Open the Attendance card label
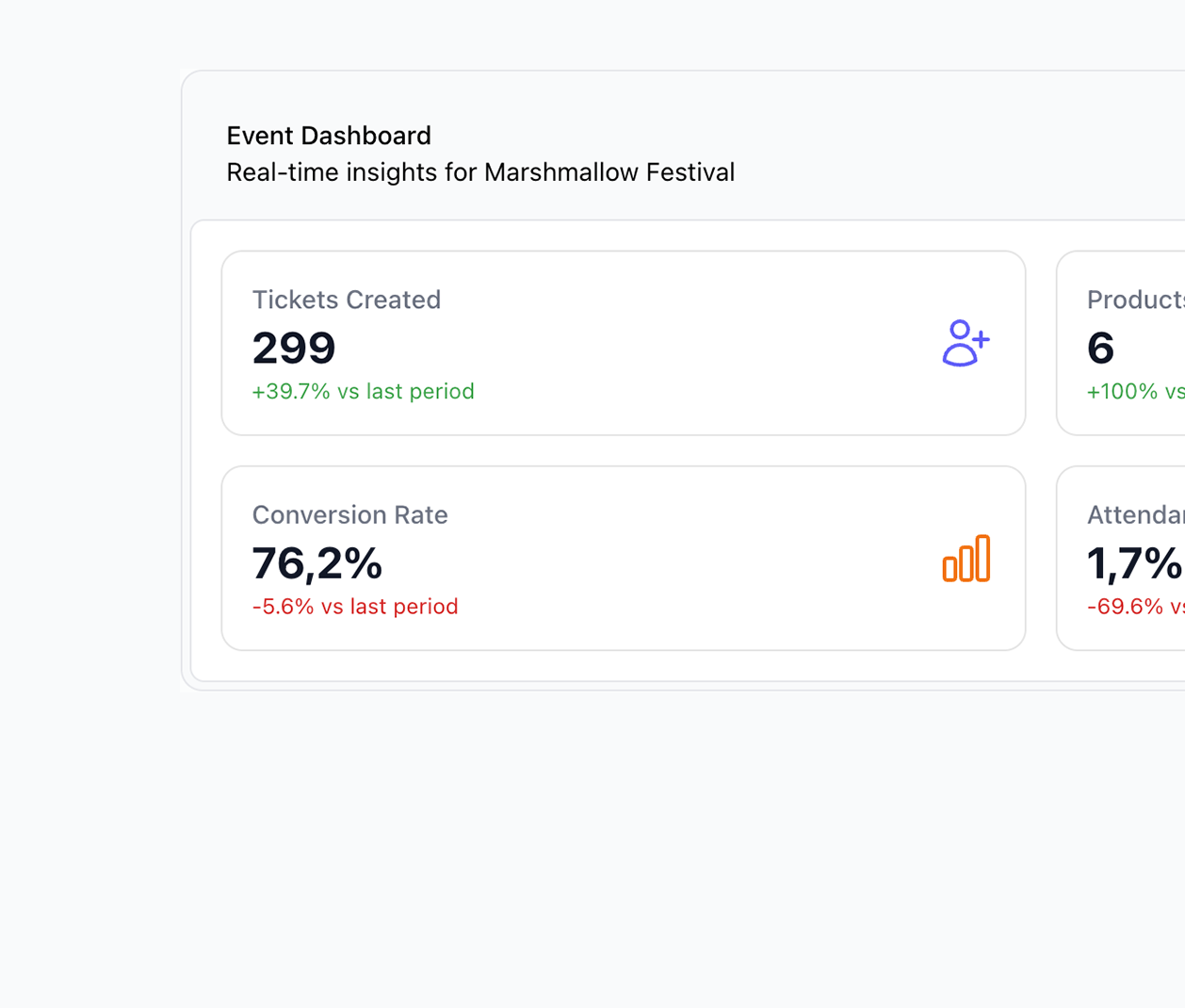The height and width of the screenshot is (1008, 1185). 1134,514
